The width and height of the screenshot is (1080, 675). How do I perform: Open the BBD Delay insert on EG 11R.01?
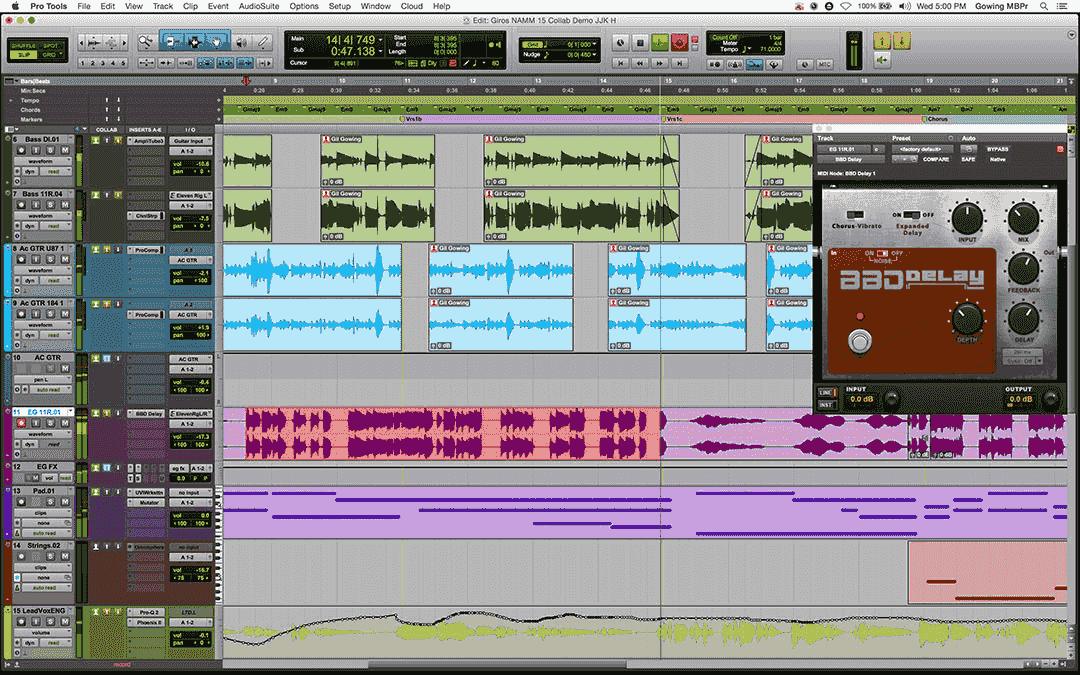(148, 411)
